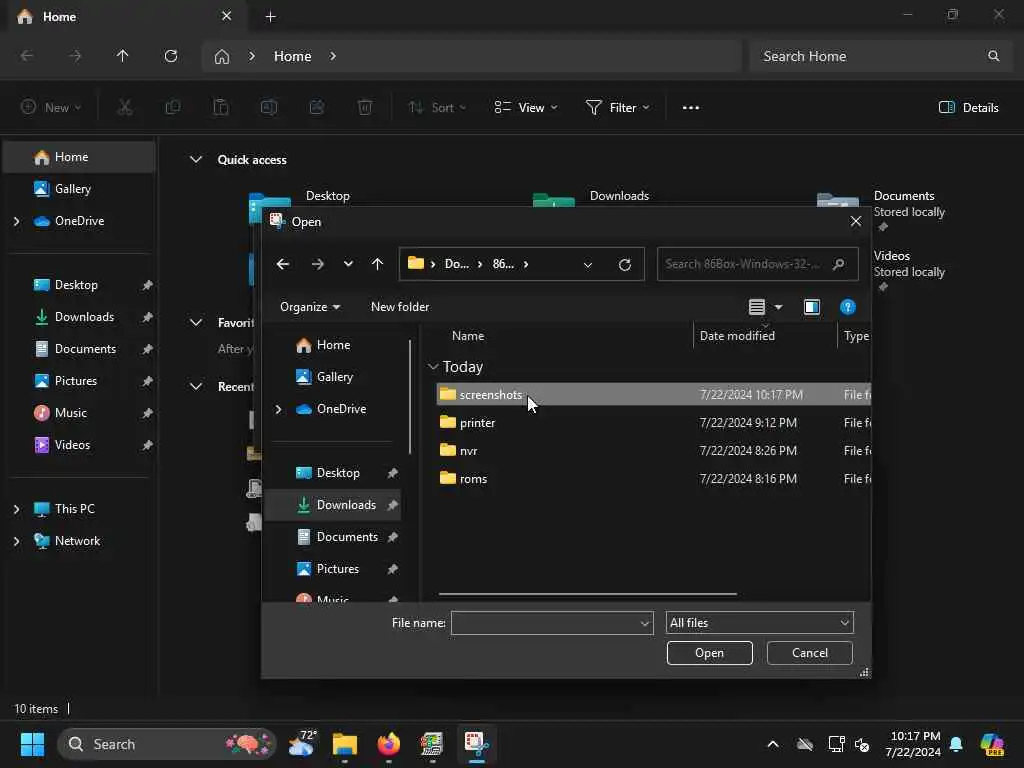
Task: Open File Explorer from the taskbar
Action: point(345,744)
